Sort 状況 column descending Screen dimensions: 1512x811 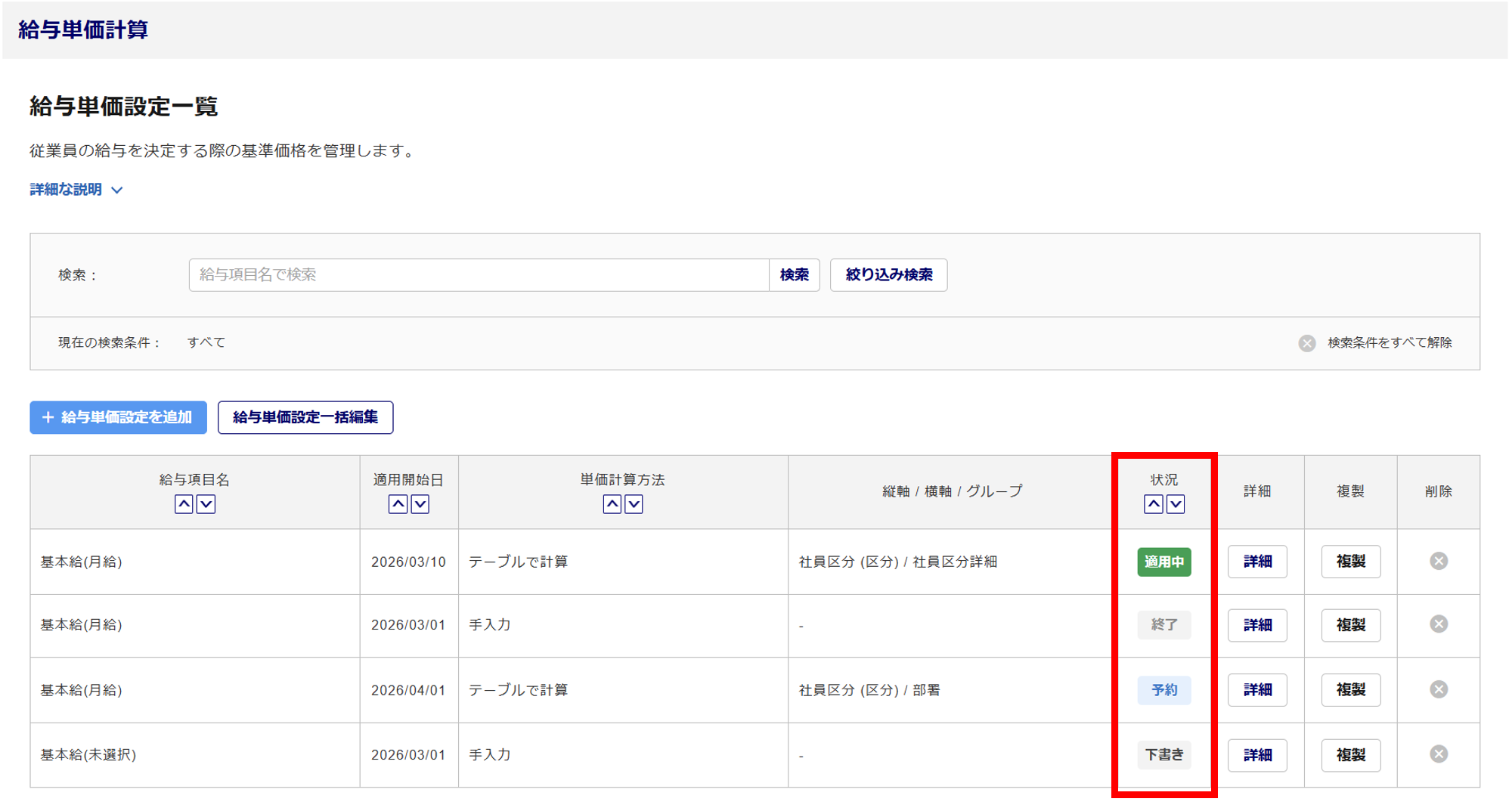1175,504
